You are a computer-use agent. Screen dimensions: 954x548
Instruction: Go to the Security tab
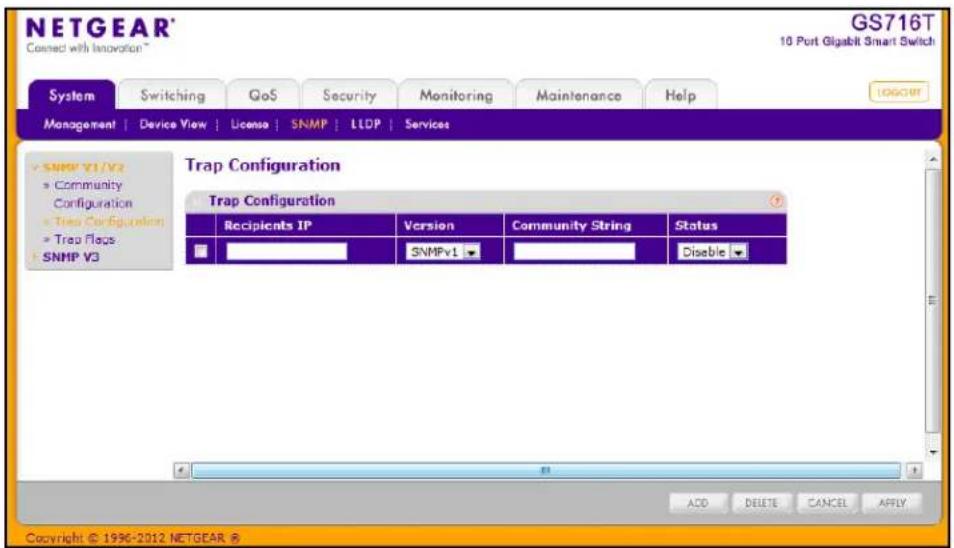pos(349,95)
